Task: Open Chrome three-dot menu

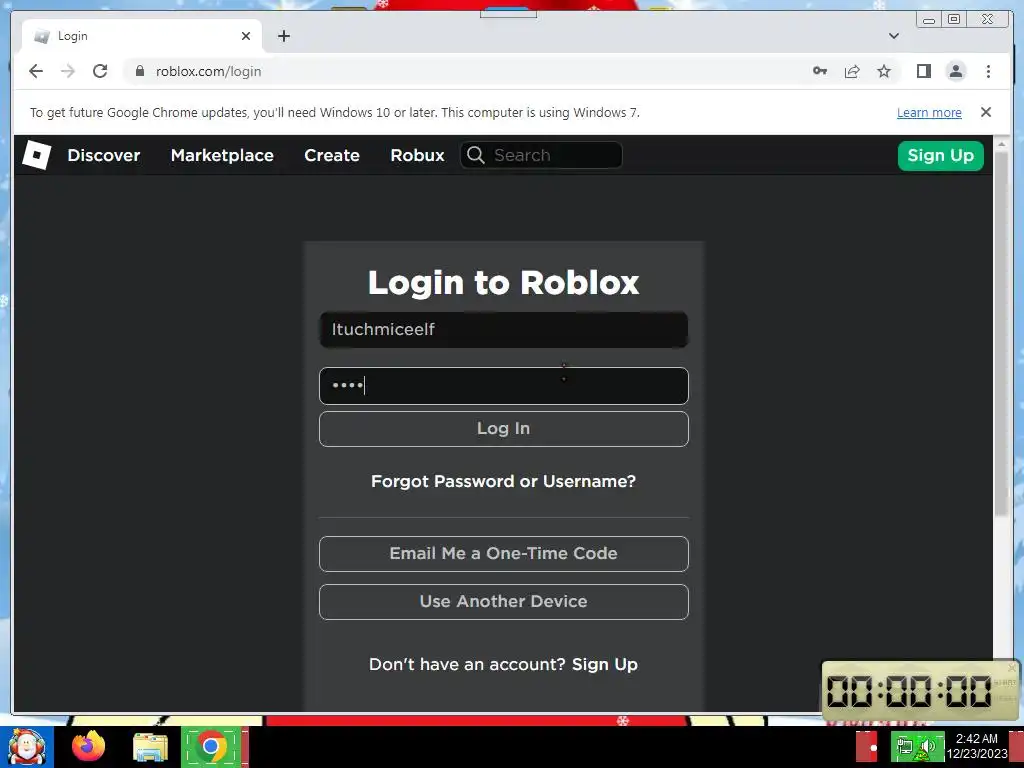Action: 988,71
